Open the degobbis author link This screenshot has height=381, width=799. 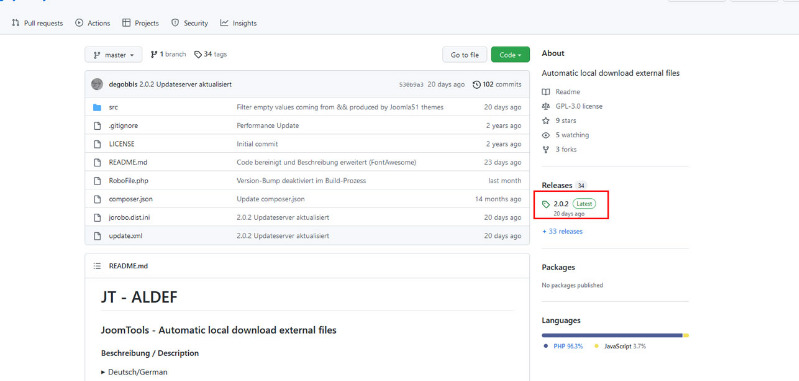(123, 85)
